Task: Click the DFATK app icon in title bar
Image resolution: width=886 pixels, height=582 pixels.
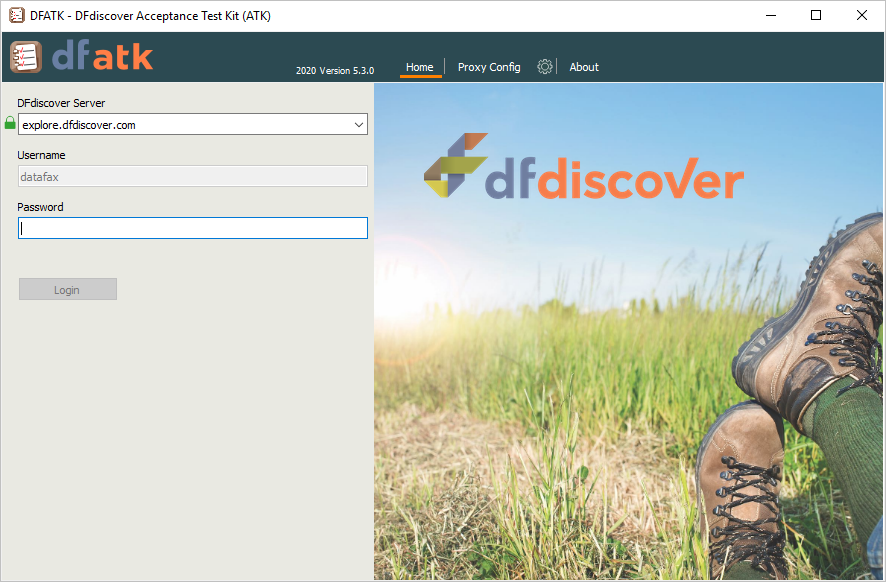Action: [16, 15]
